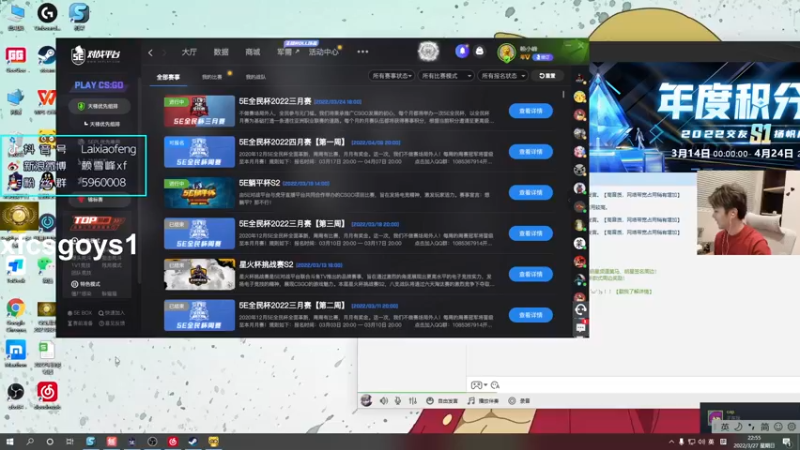The image size is (800, 450).
Task: Open the 5E躺平杯 banner thumbnail
Action: pyautogui.click(x=199, y=192)
